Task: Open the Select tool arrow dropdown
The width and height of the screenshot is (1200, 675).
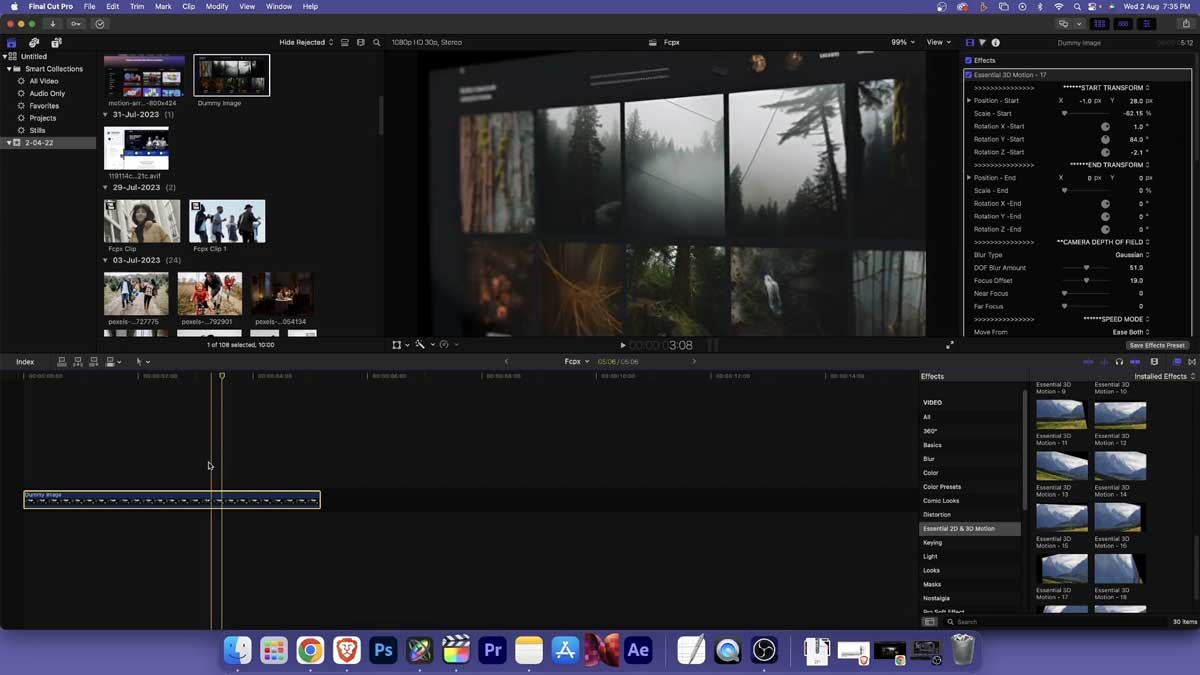Action: click(142, 362)
